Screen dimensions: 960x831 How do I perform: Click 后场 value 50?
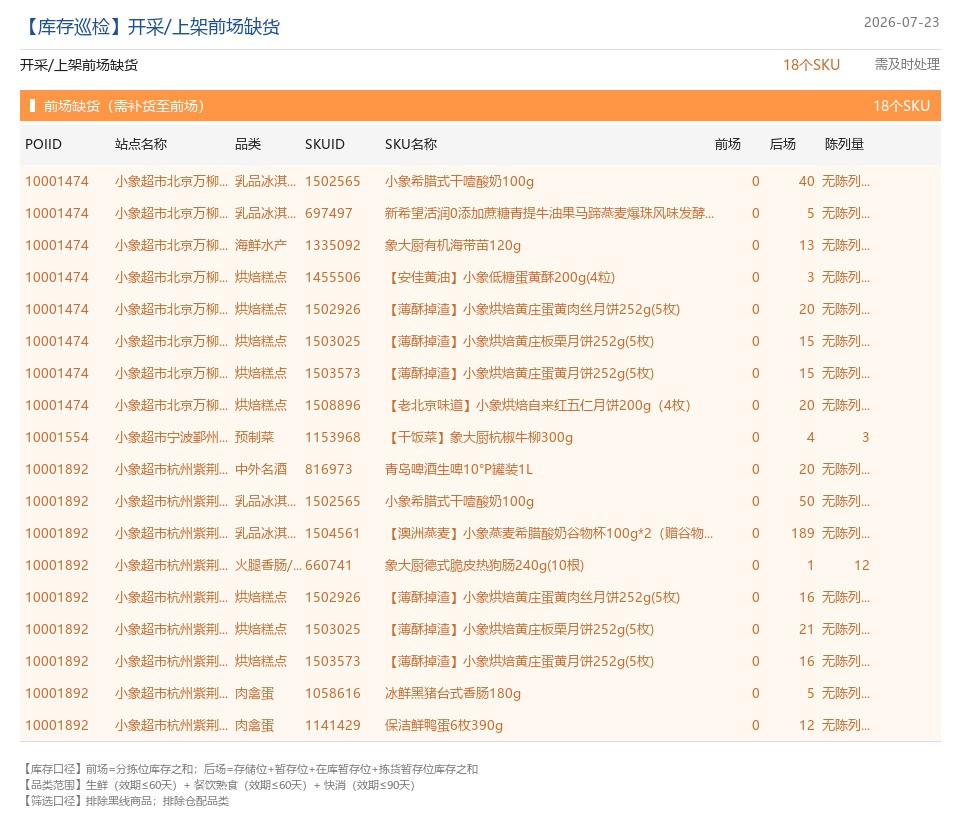(x=806, y=502)
